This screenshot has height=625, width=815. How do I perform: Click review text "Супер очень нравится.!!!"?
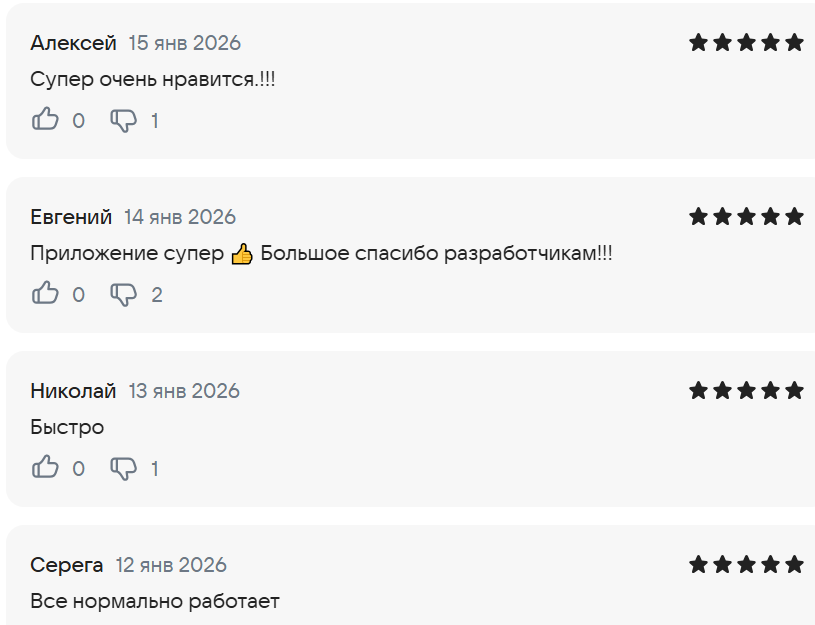click(153, 79)
